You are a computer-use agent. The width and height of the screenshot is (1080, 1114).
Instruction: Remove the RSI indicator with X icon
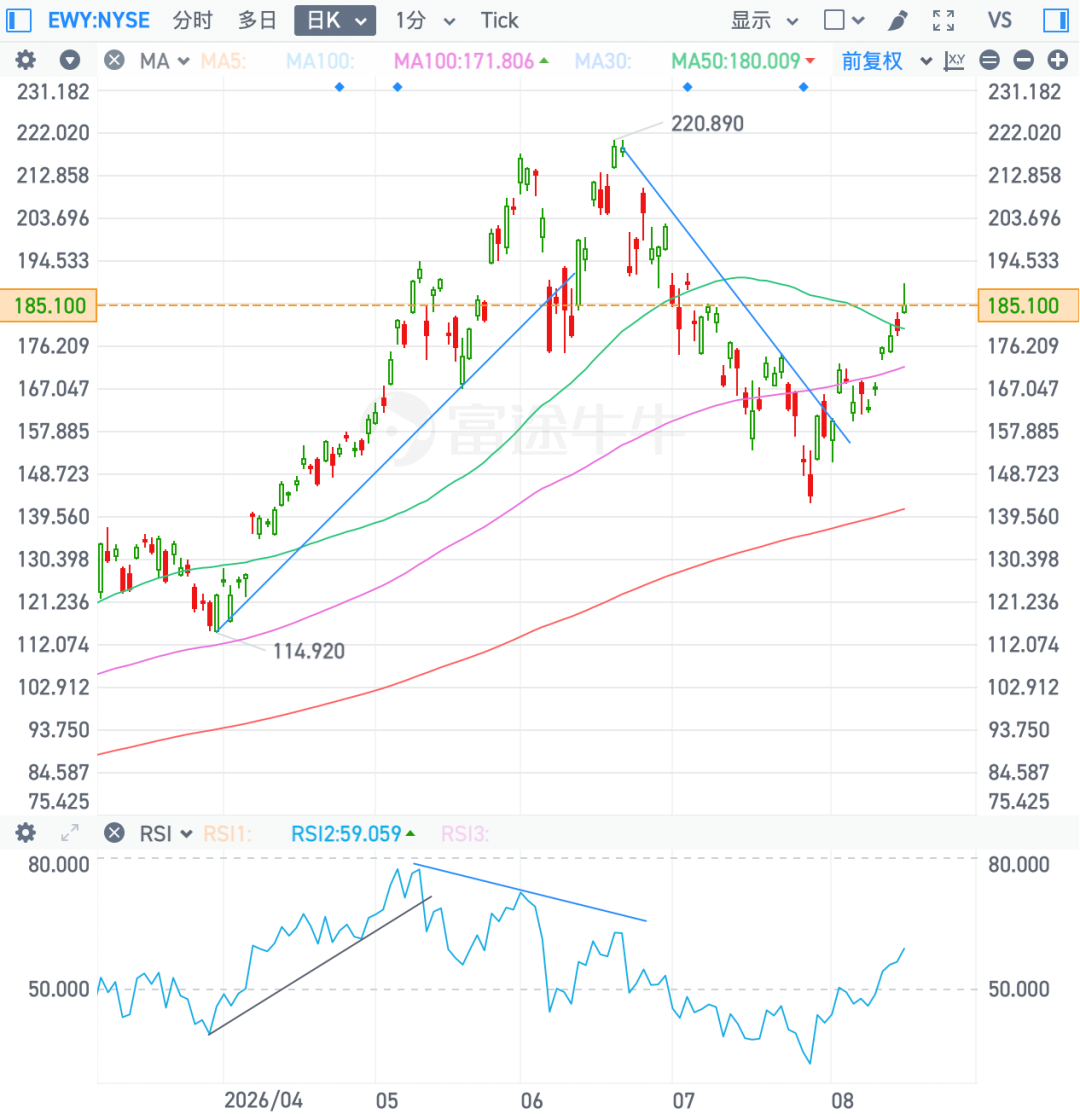point(114,833)
